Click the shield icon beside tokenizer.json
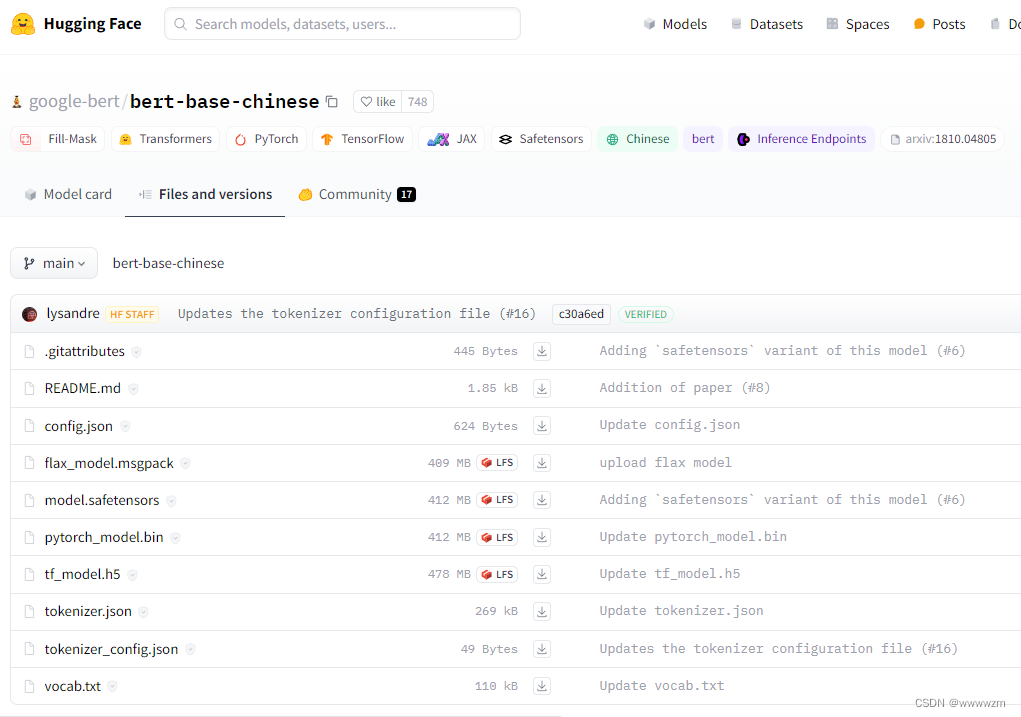Screen dimensions: 1021x717 point(143,612)
